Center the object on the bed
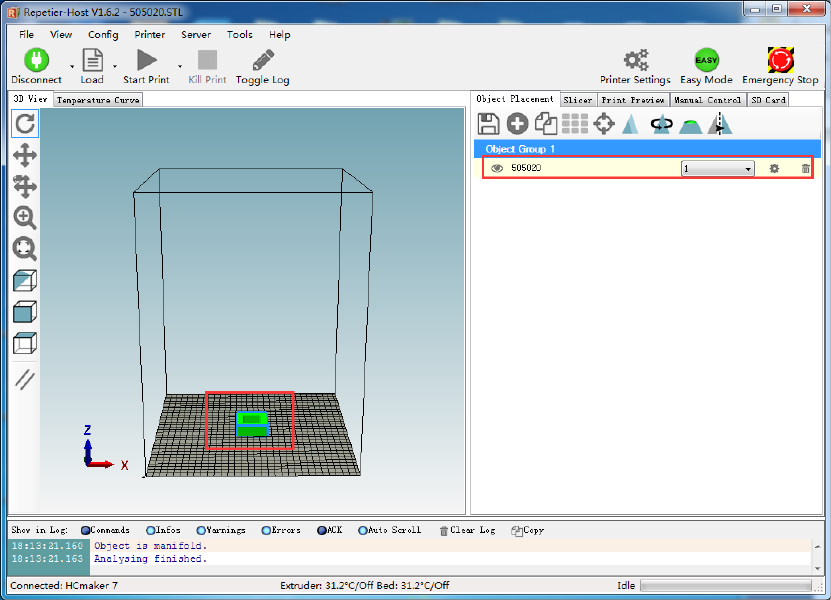This screenshot has width=831, height=600. [x=604, y=124]
